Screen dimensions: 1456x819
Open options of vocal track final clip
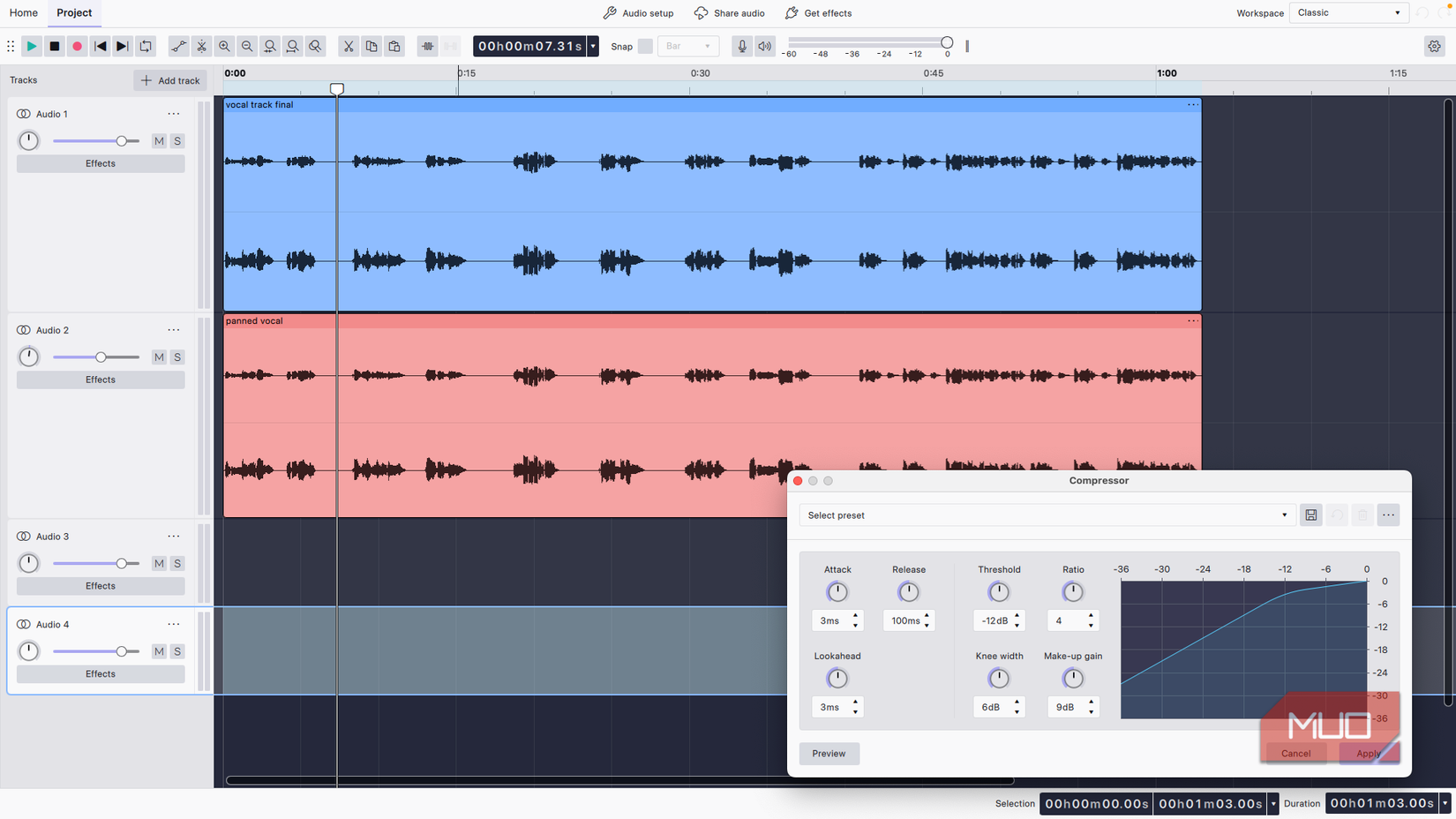[1193, 105]
